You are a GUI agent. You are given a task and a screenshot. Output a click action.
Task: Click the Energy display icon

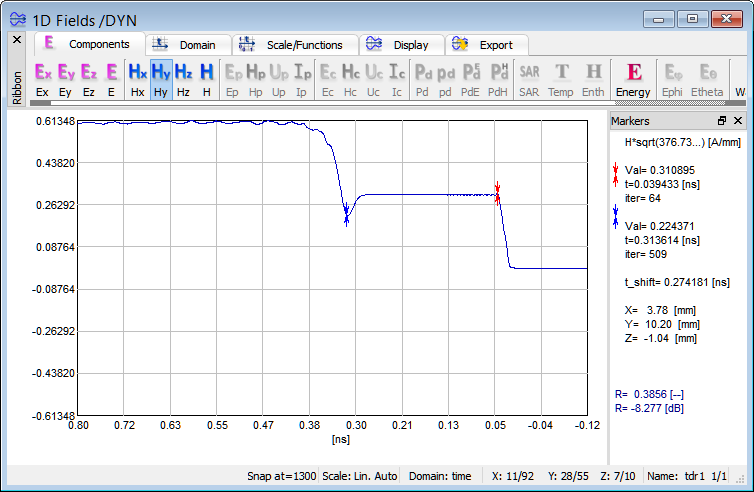pos(633,79)
